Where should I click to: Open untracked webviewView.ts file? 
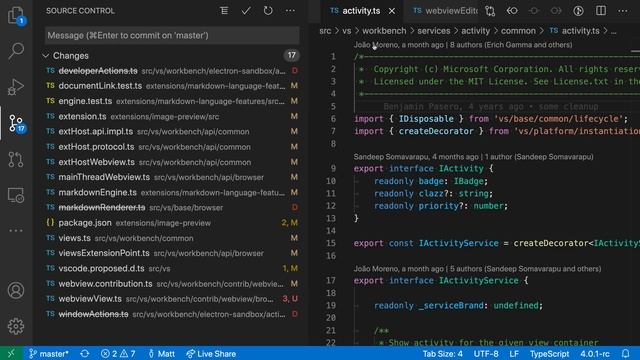(x=171, y=299)
